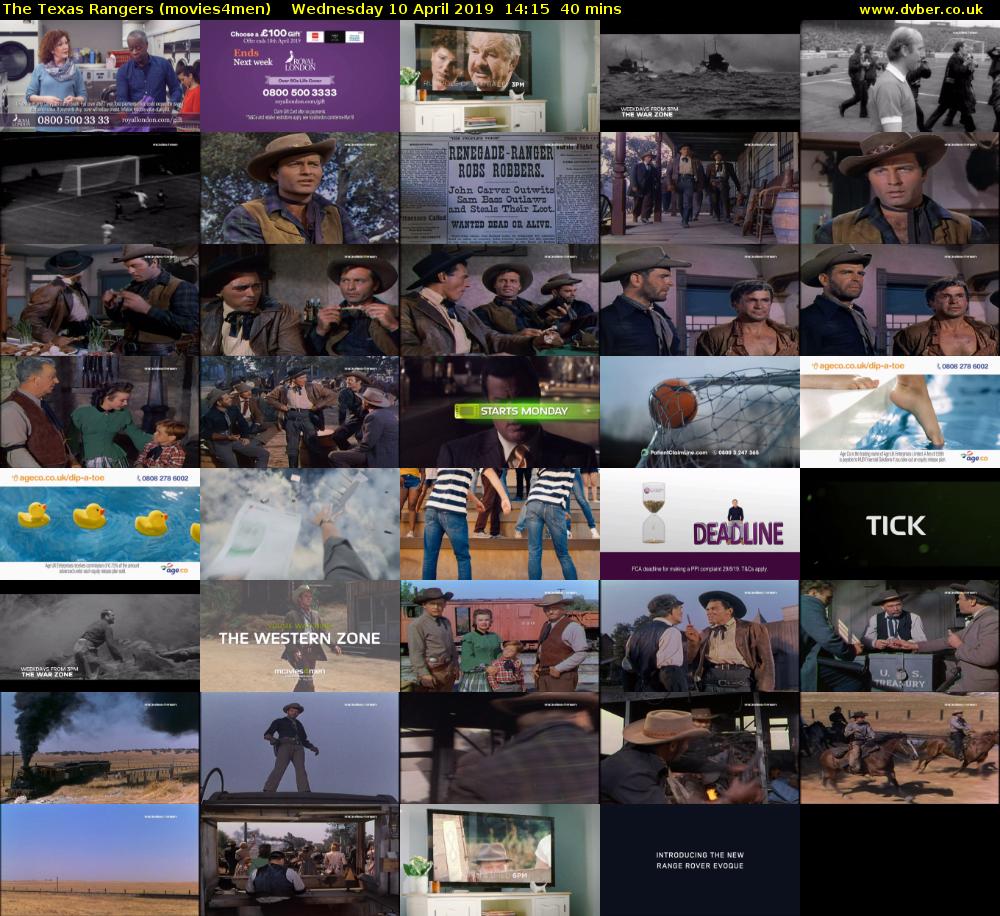Select the U.S. Treasury box thumbnail
This screenshot has height=916, width=1000.
[900, 636]
